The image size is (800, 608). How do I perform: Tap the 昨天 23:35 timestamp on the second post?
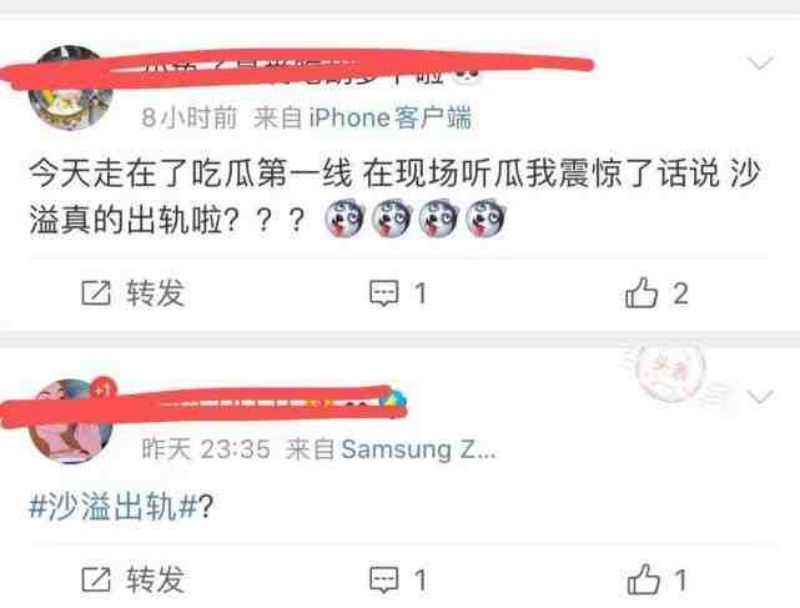click(206, 450)
